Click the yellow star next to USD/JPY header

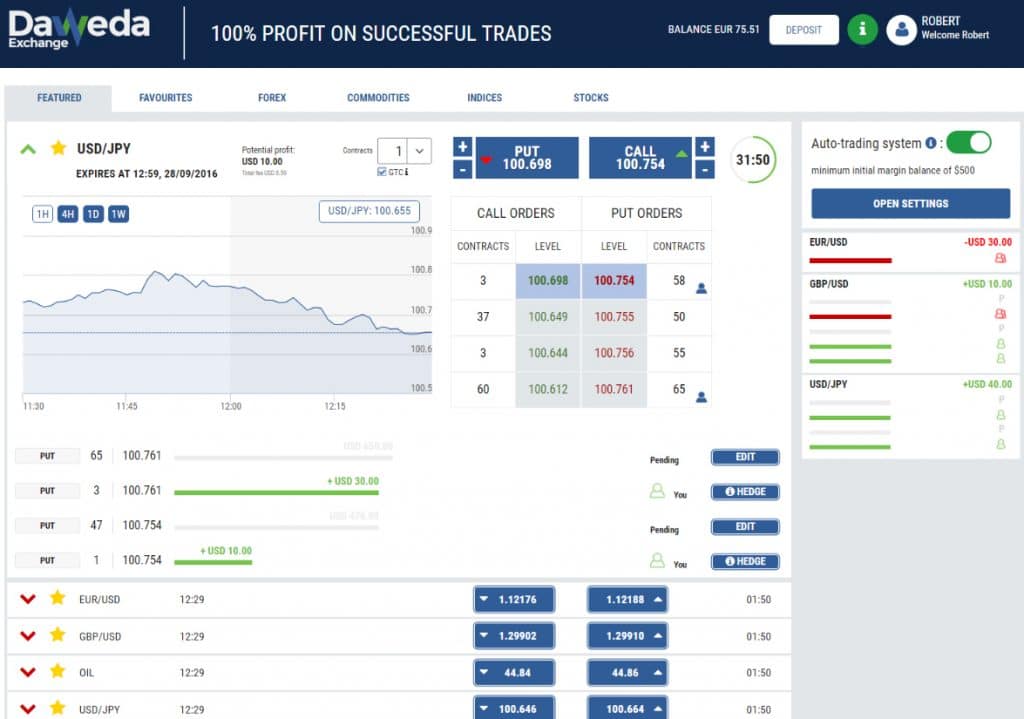click(58, 148)
